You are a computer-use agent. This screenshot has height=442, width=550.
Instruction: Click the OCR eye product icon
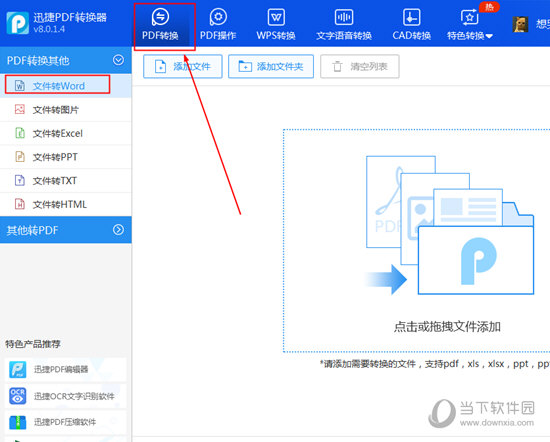coord(18,396)
